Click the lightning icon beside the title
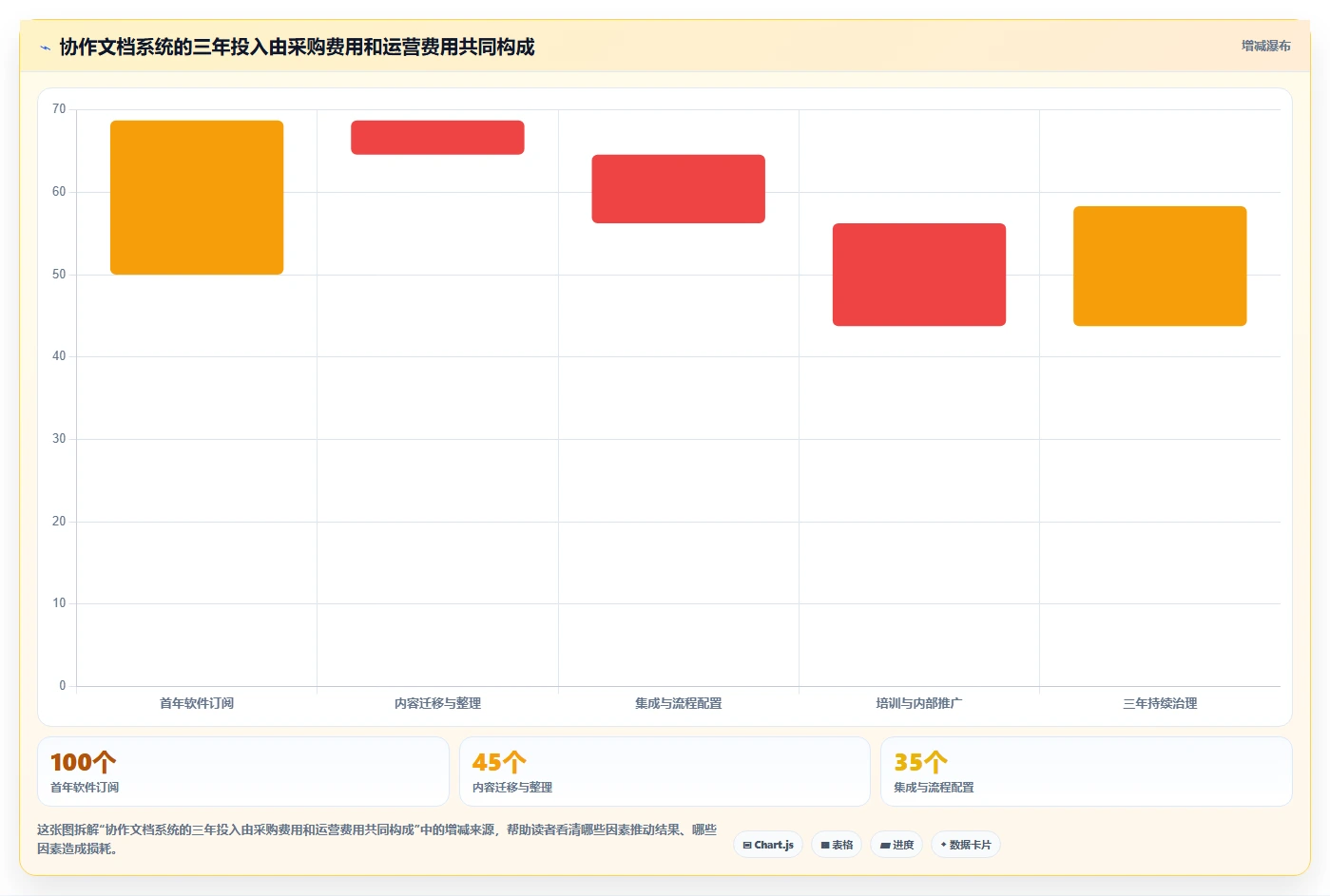1330x896 pixels. coord(45,48)
